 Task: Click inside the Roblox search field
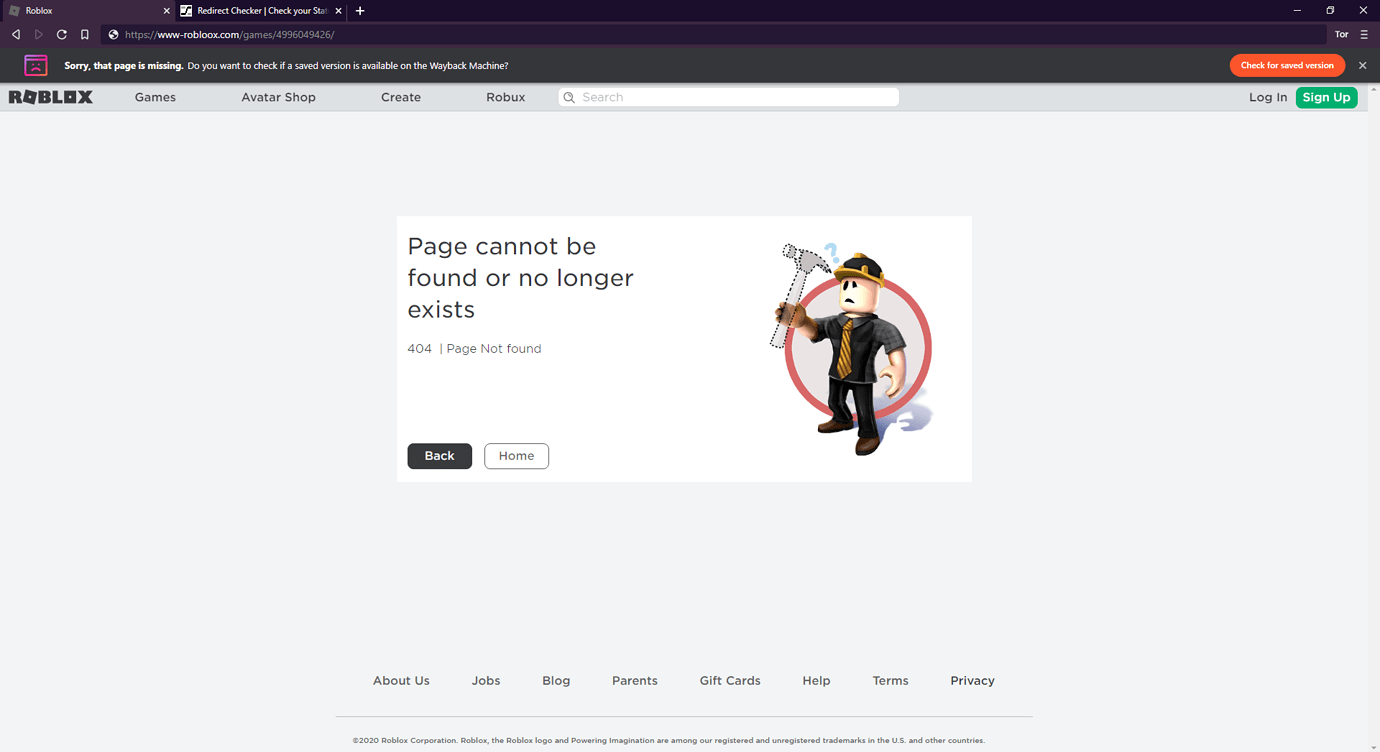pos(728,97)
